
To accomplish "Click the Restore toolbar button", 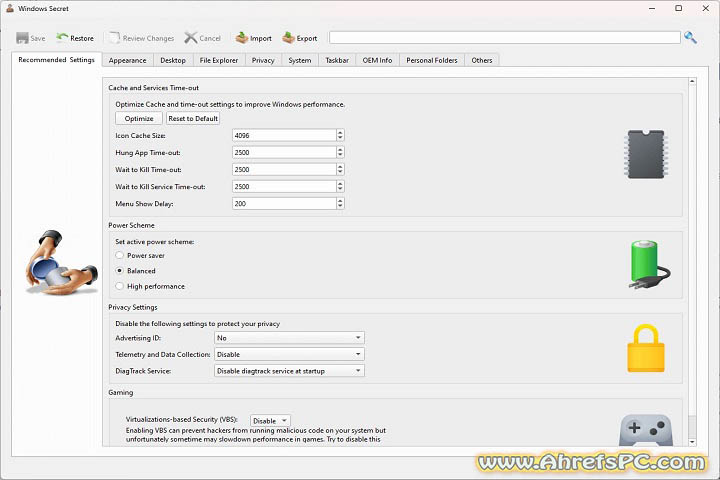I will (75, 38).
